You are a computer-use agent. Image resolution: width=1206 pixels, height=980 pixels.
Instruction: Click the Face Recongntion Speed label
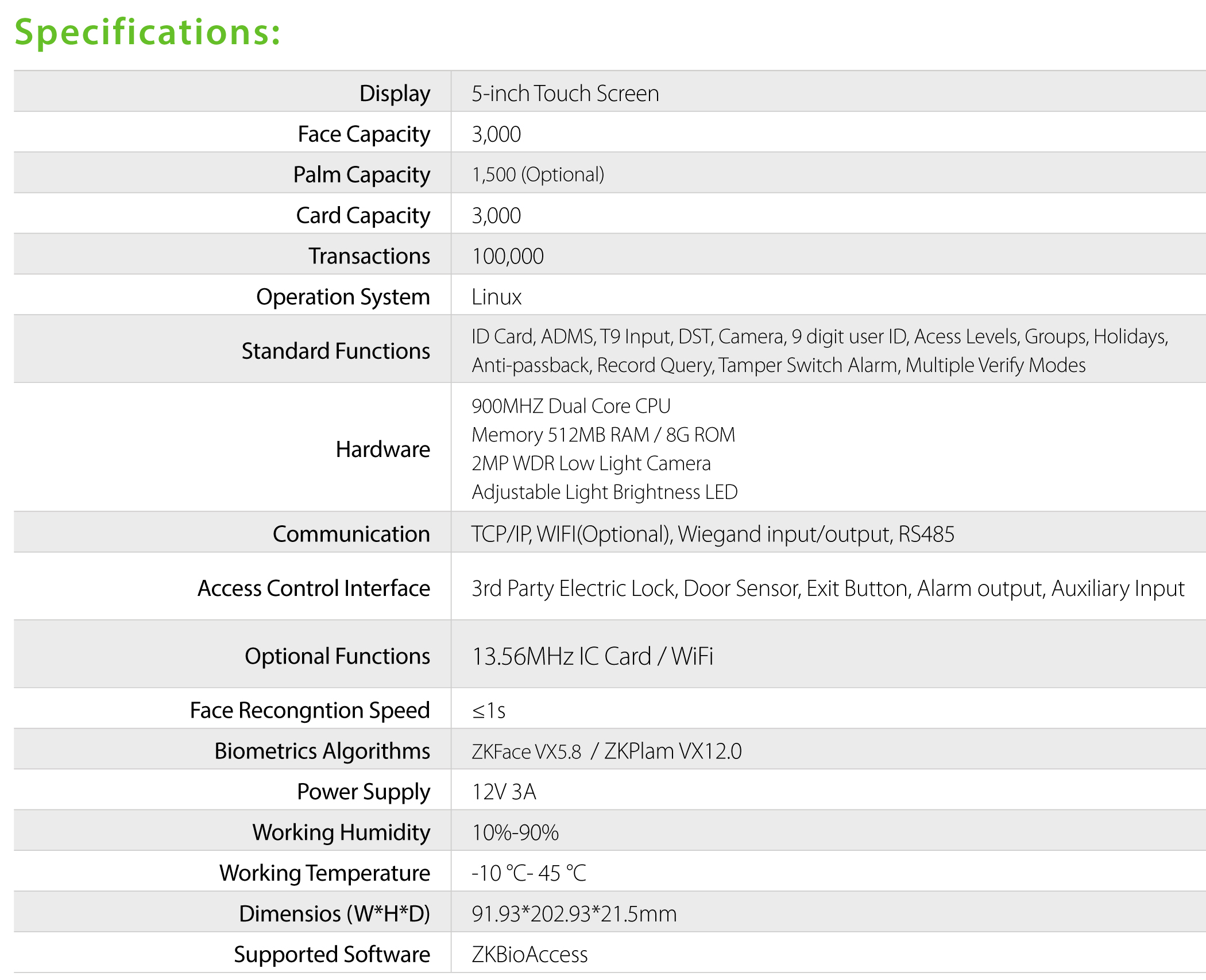click(x=310, y=710)
